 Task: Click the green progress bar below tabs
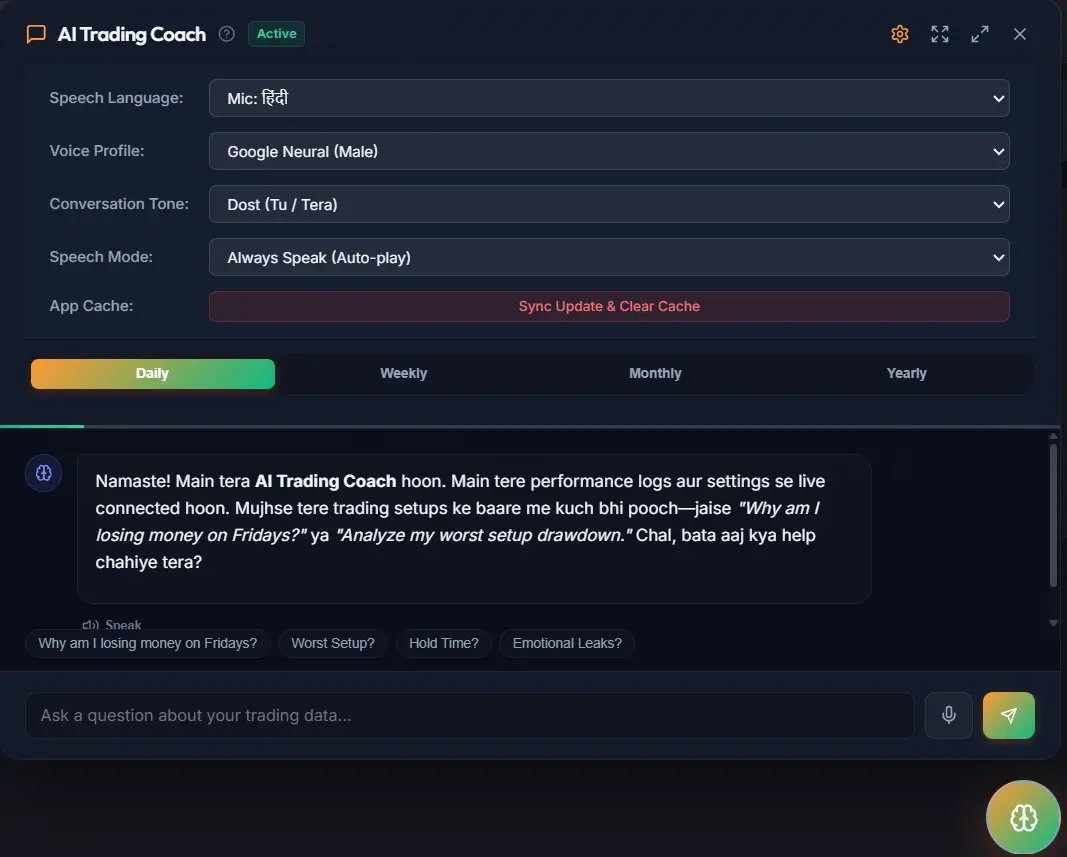42,426
